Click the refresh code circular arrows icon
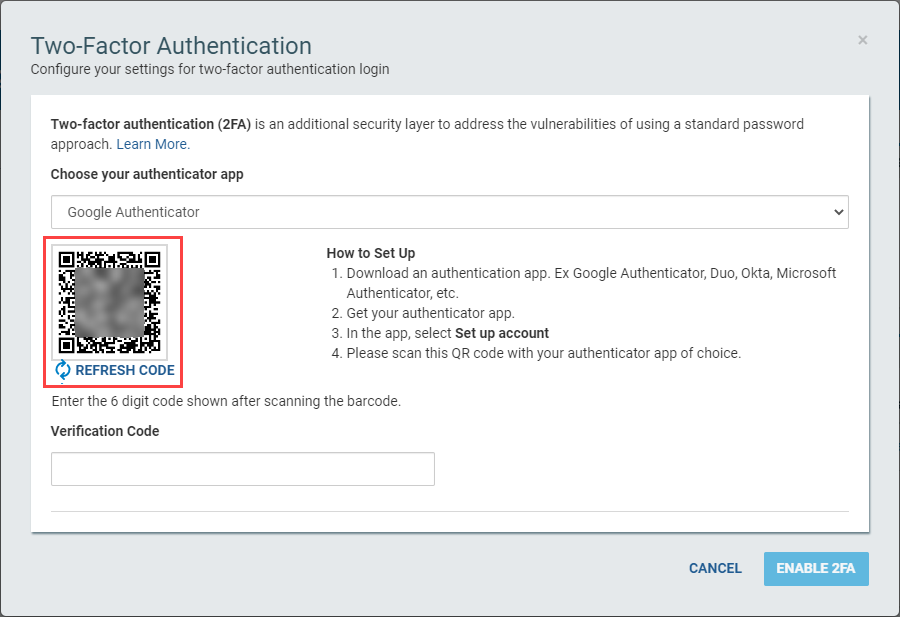The height and width of the screenshot is (617, 900). coord(63,370)
